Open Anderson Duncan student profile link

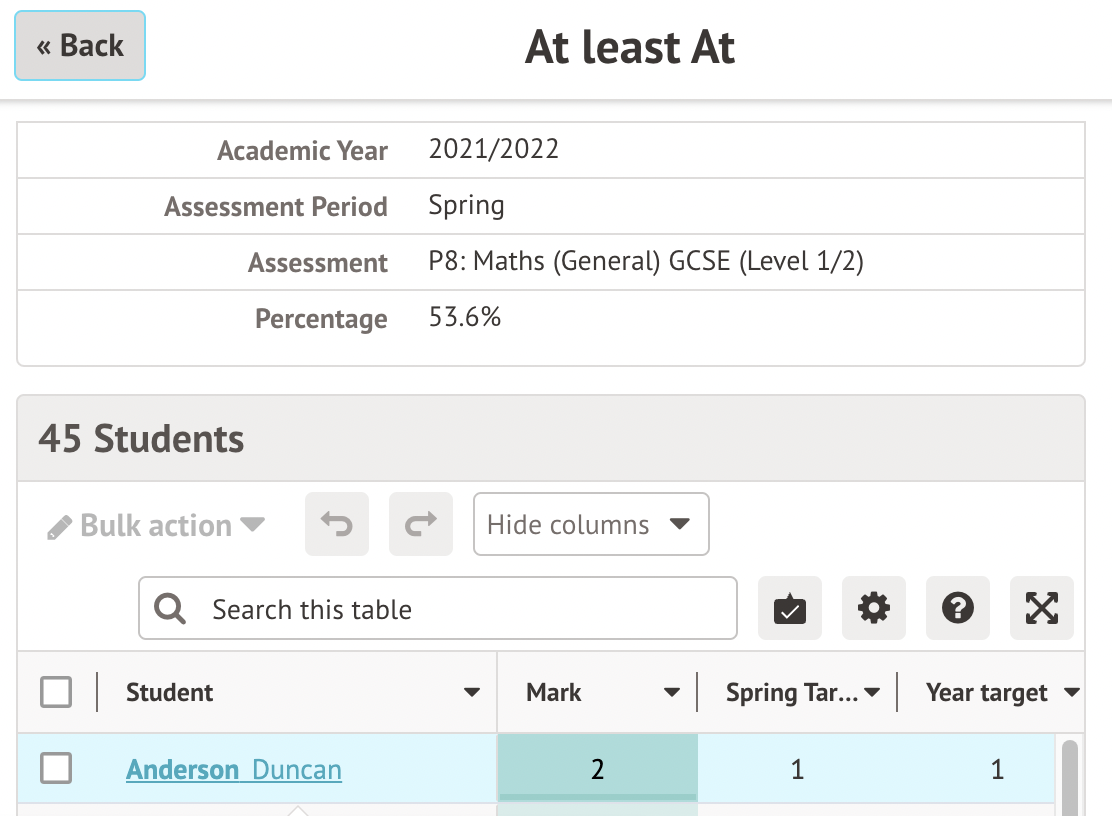click(234, 770)
